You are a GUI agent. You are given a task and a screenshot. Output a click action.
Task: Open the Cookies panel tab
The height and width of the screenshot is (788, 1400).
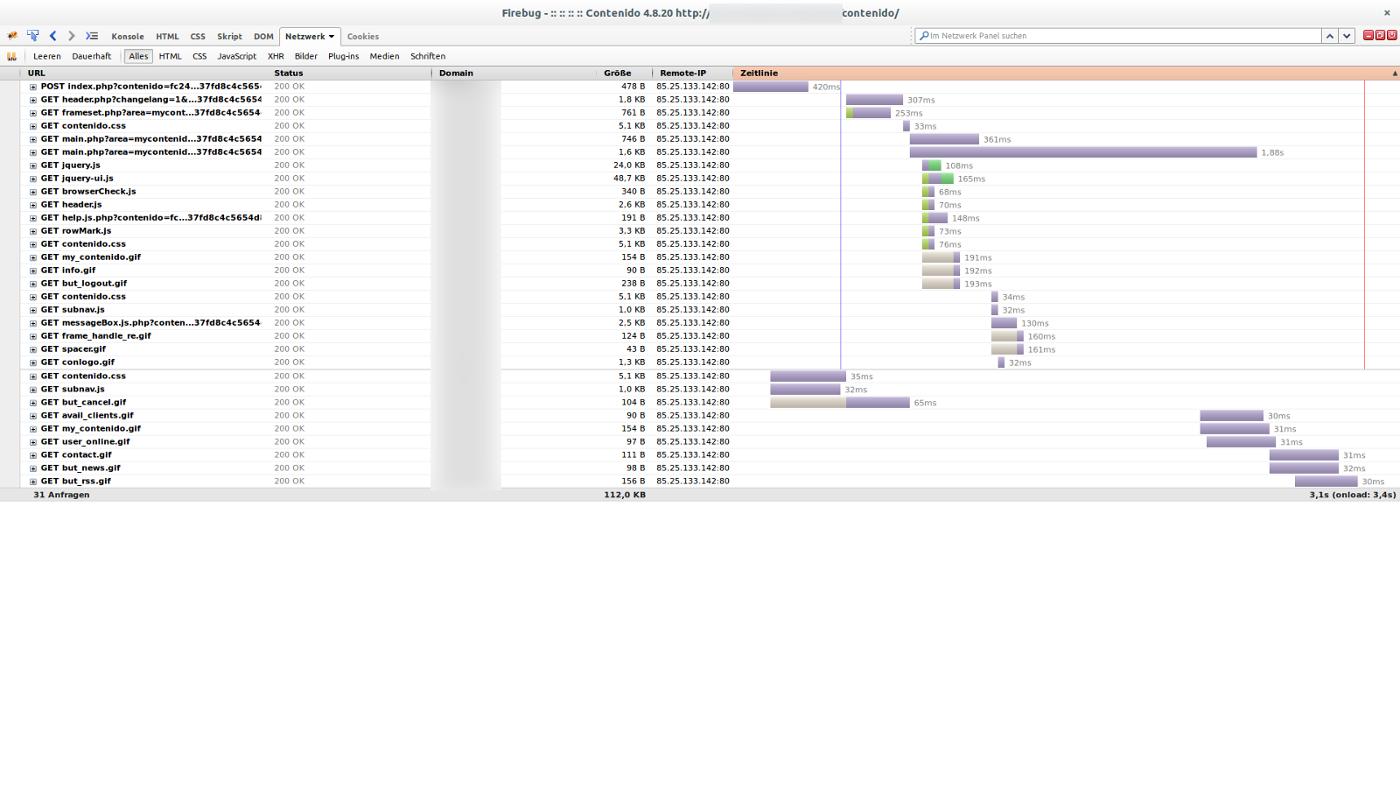pyautogui.click(x=362, y=37)
